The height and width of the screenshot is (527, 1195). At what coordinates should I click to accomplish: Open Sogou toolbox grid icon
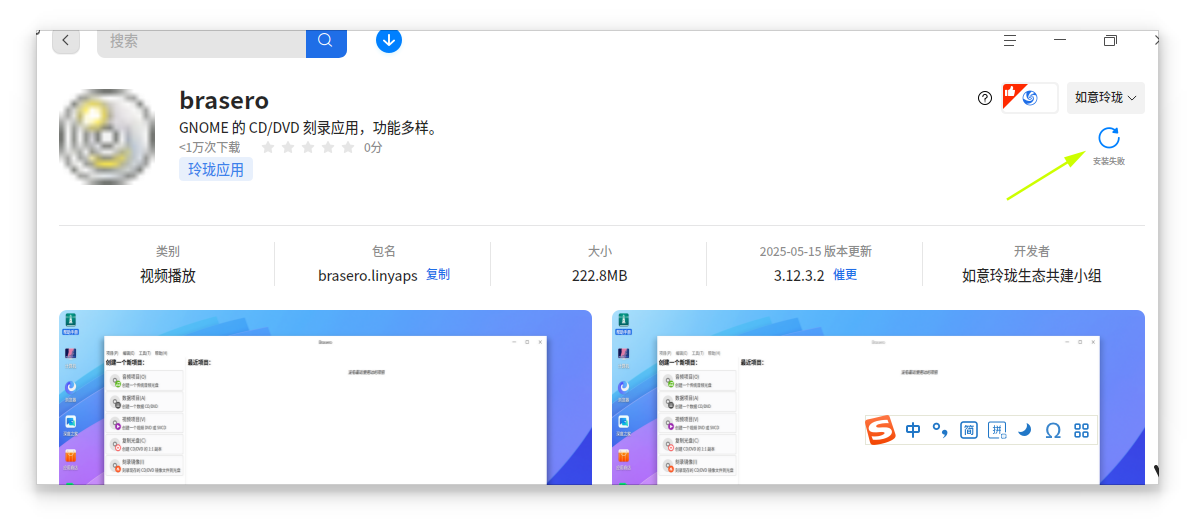point(1081,431)
